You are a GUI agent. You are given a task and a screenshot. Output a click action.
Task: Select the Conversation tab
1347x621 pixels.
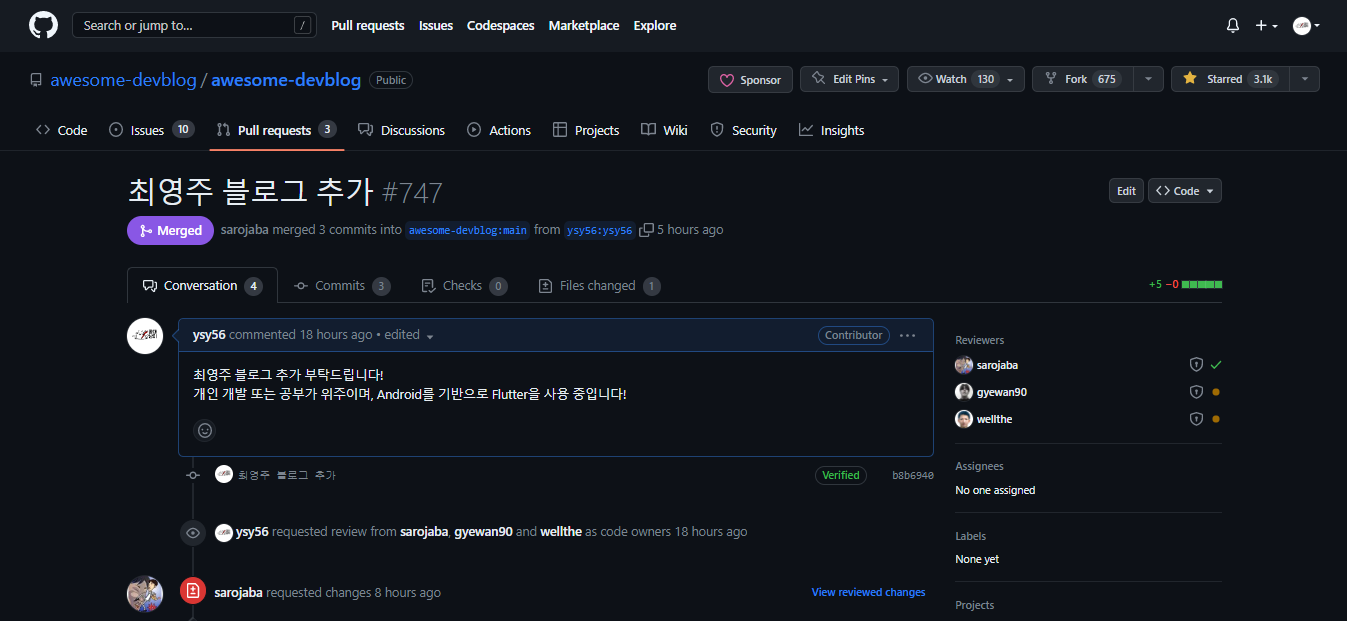202,286
